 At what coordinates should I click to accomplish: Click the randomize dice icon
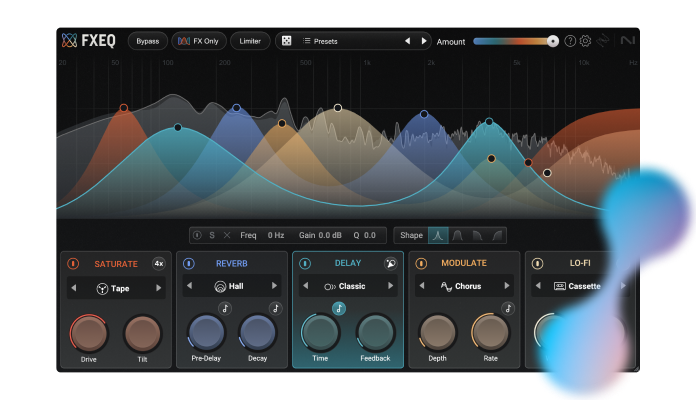pos(286,41)
